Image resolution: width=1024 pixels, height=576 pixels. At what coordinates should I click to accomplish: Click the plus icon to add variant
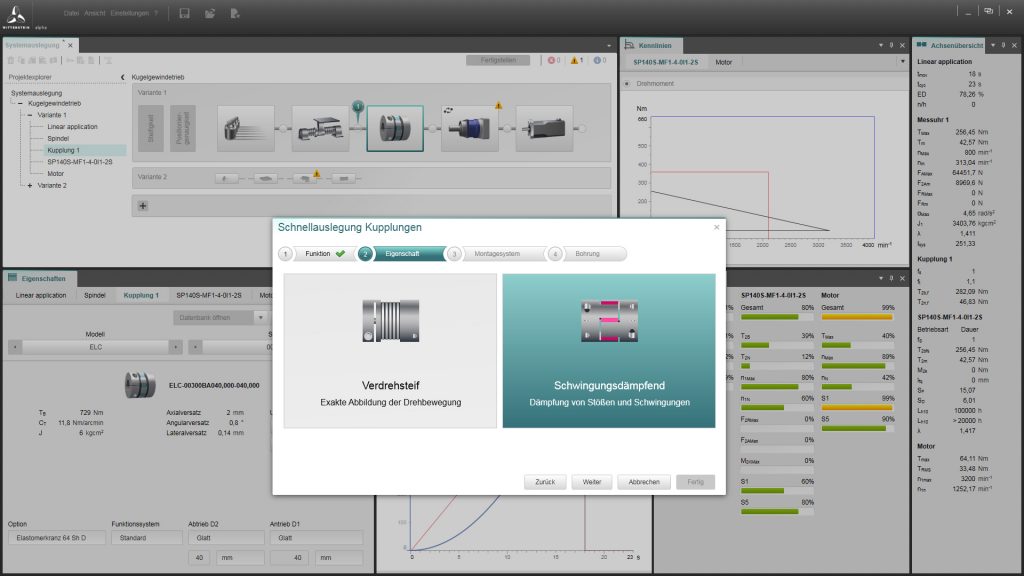142,205
